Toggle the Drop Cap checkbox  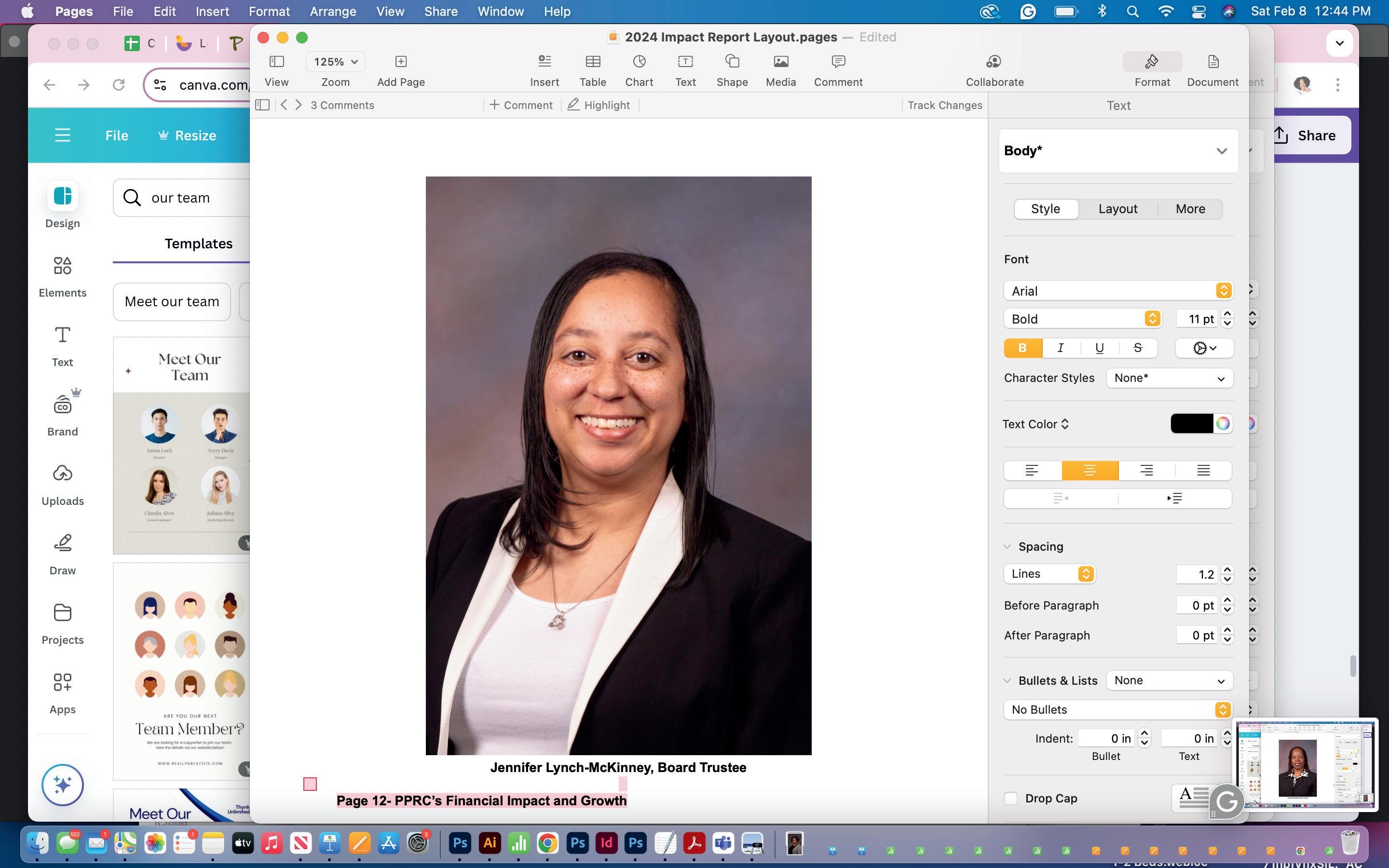pos(1011,799)
